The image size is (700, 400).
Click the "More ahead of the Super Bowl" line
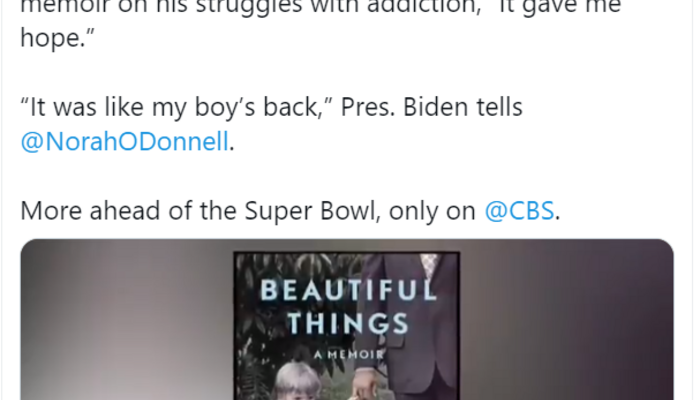(x=190, y=211)
